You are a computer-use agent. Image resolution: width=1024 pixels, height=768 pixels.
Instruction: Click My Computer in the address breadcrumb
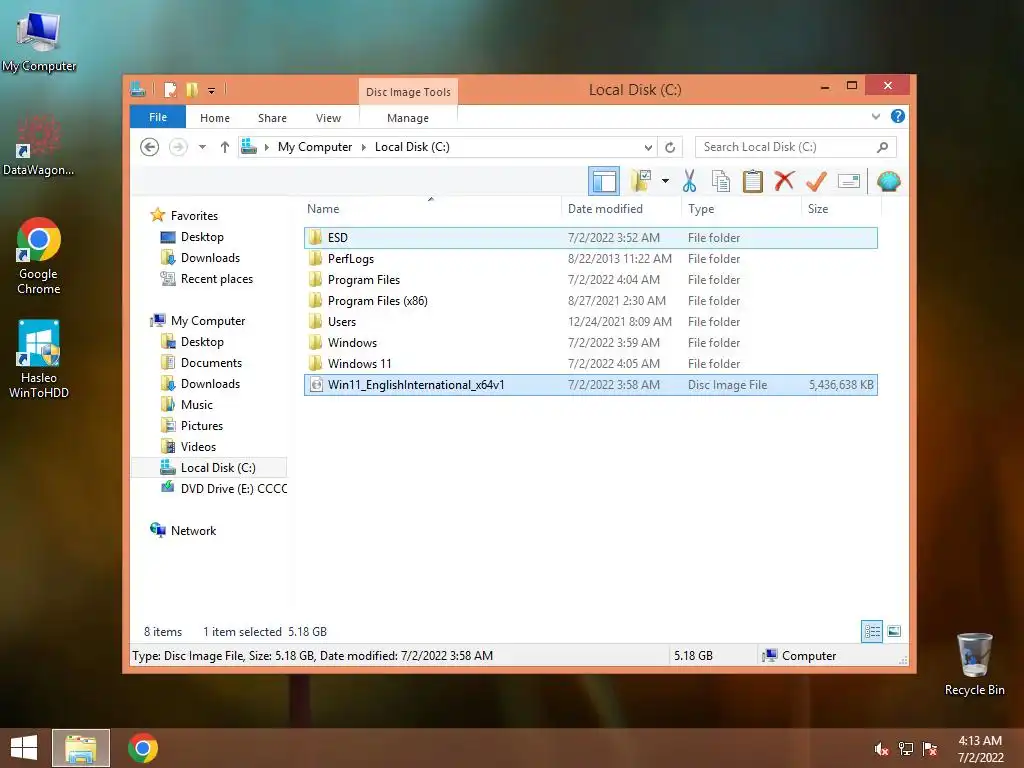point(315,147)
